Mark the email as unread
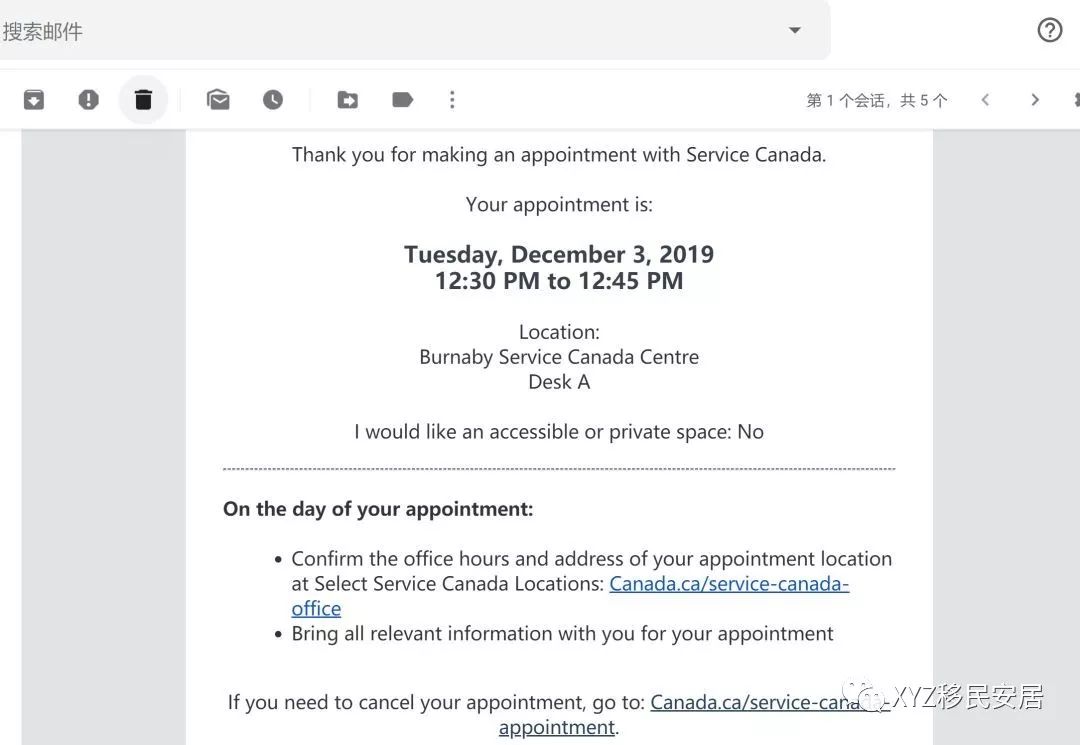The width and height of the screenshot is (1080, 745). click(218, 100)
